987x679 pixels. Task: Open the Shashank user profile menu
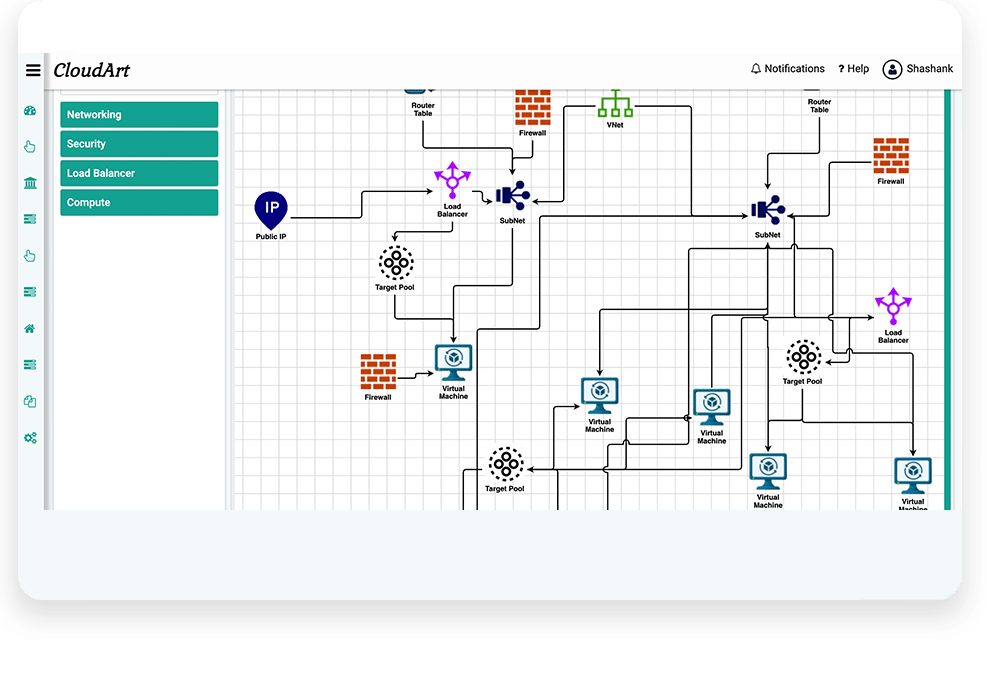point(917,69)
